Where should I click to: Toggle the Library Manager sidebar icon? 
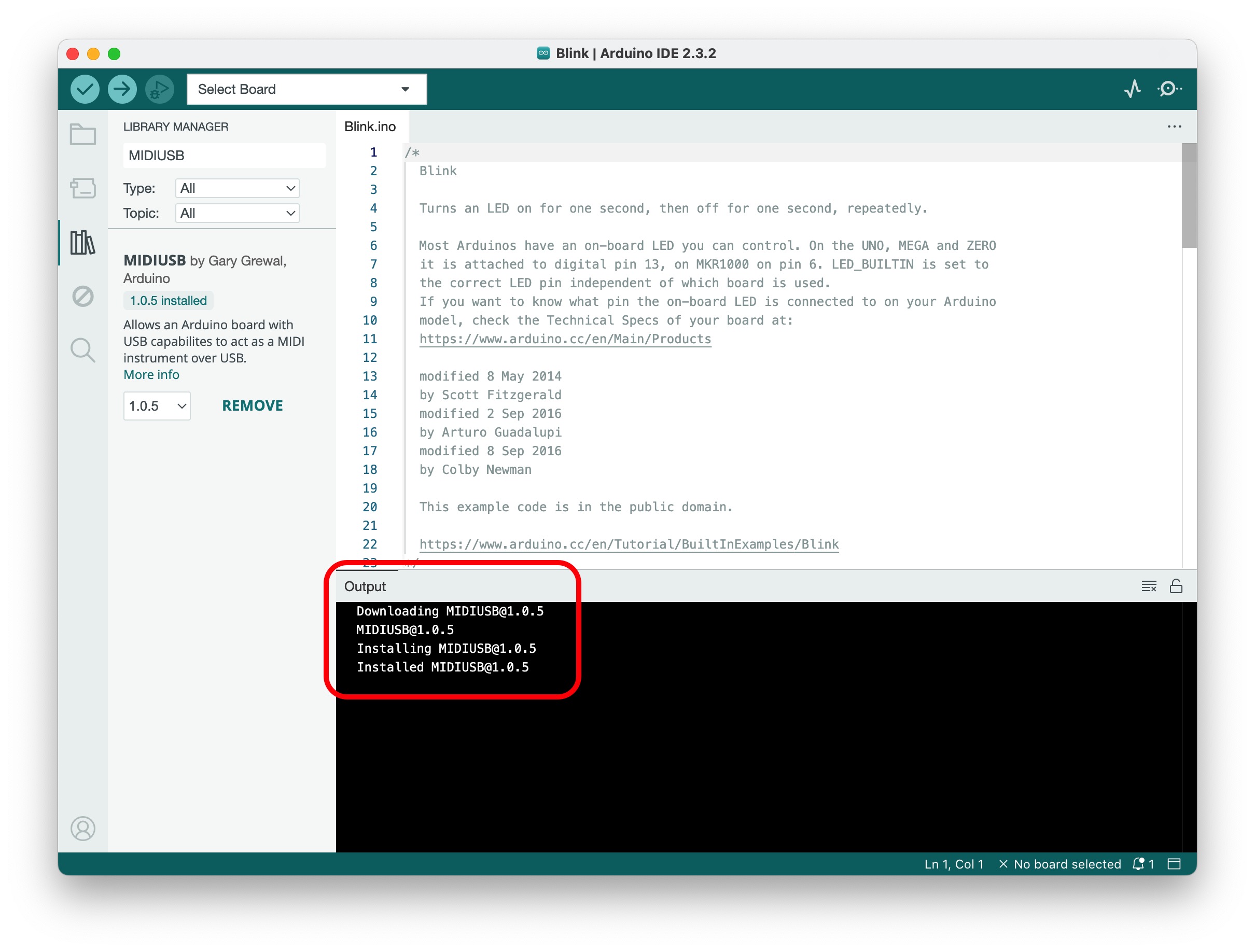tap(83, 243)
